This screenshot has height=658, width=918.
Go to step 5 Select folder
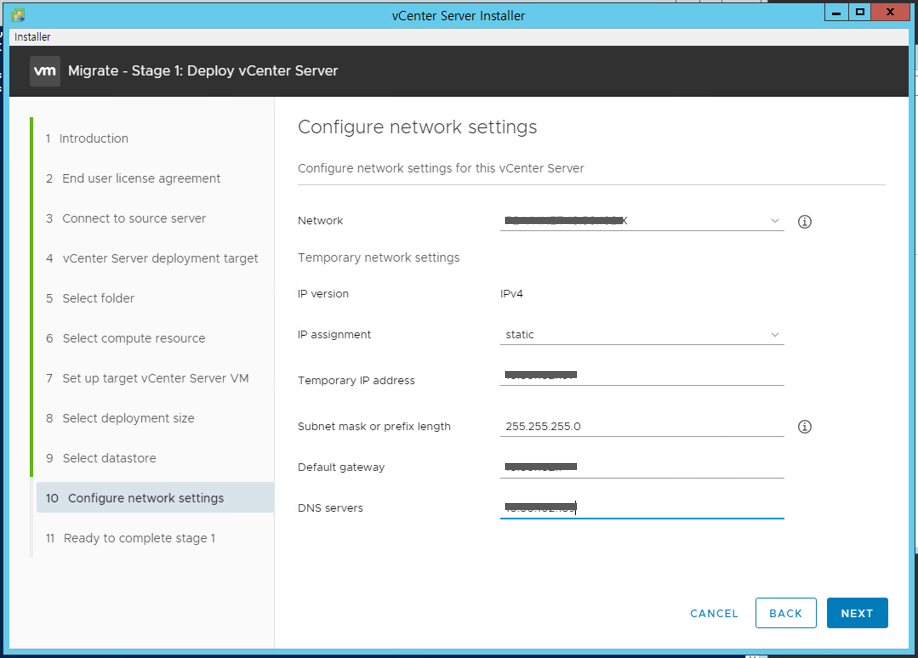(x=90, y=299)
